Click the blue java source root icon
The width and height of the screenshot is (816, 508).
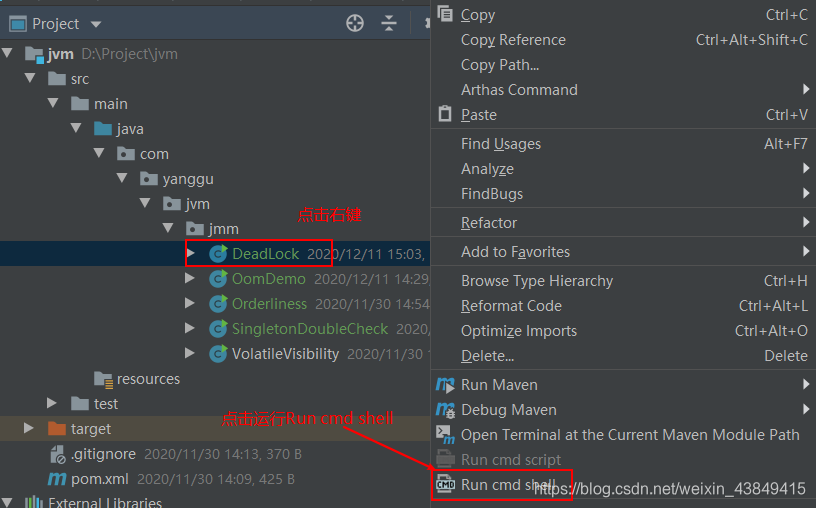(103, 129)
